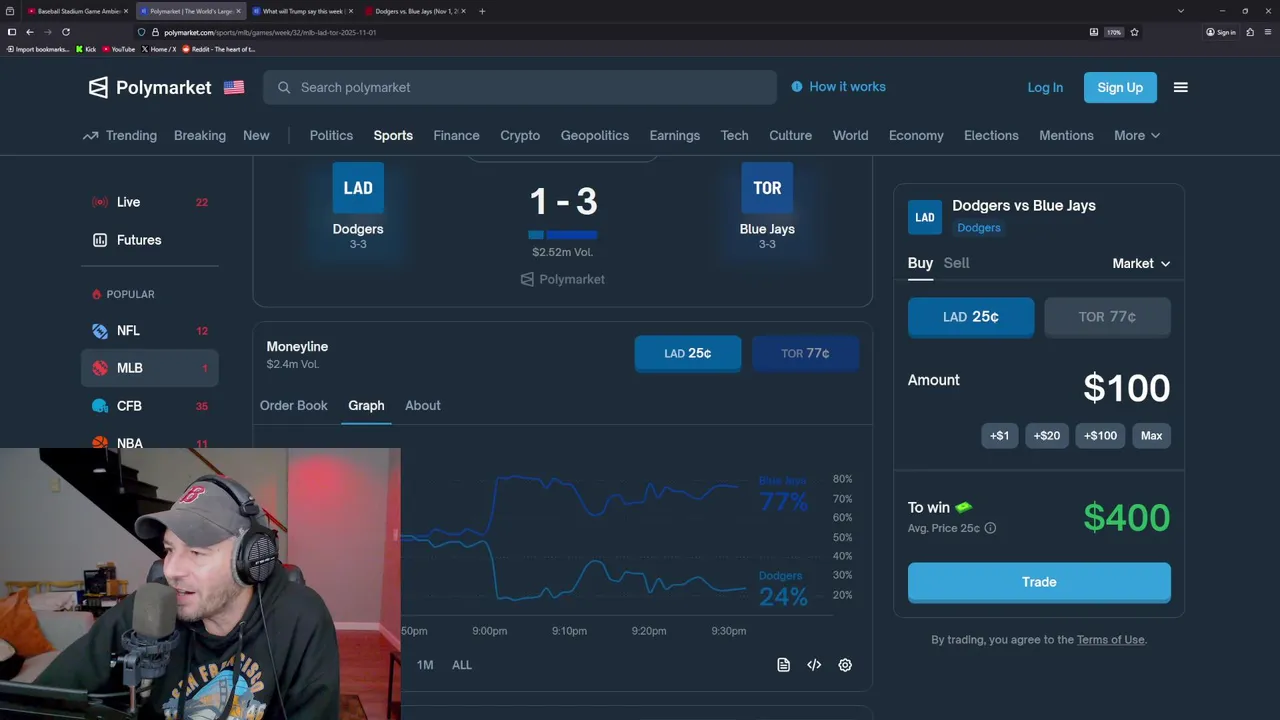
Task: Click the sidebar toggle in browser toolbar
Action: point(11,32)
